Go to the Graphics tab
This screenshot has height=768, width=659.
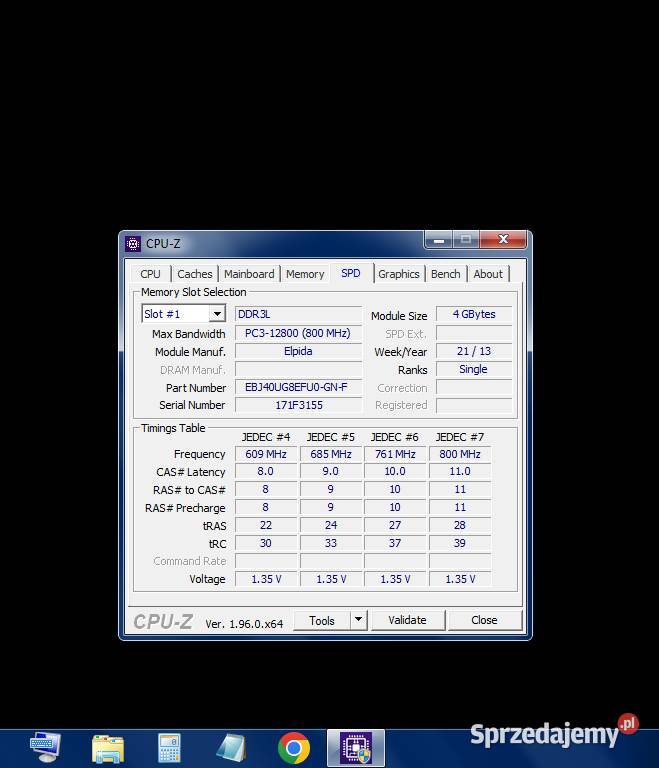click(398, 274)
